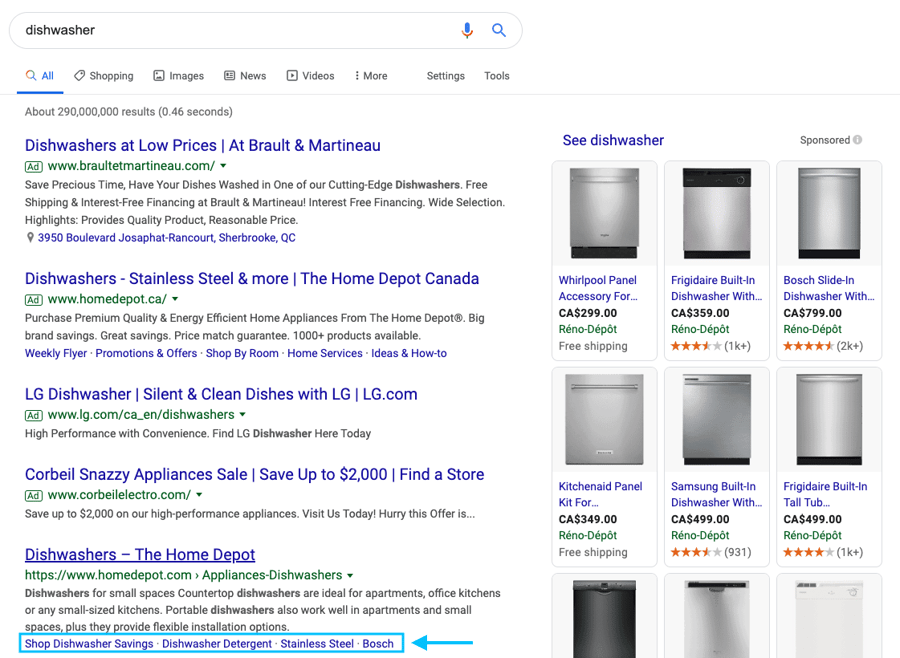
Task: Click the location pin icon beside Sherbrooke address
Action: pos(30,237)
